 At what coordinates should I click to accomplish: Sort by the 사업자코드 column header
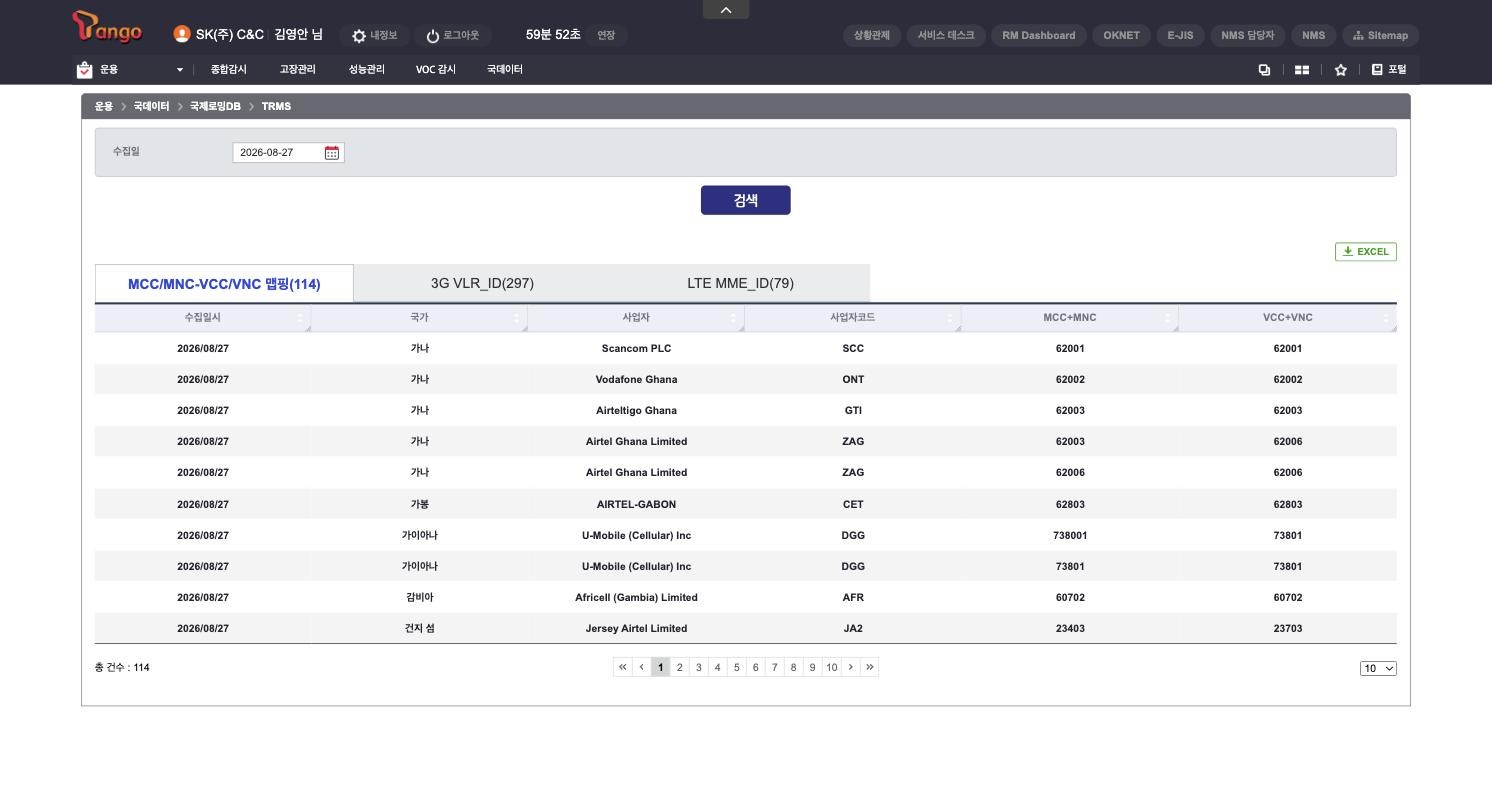[852, 317]
